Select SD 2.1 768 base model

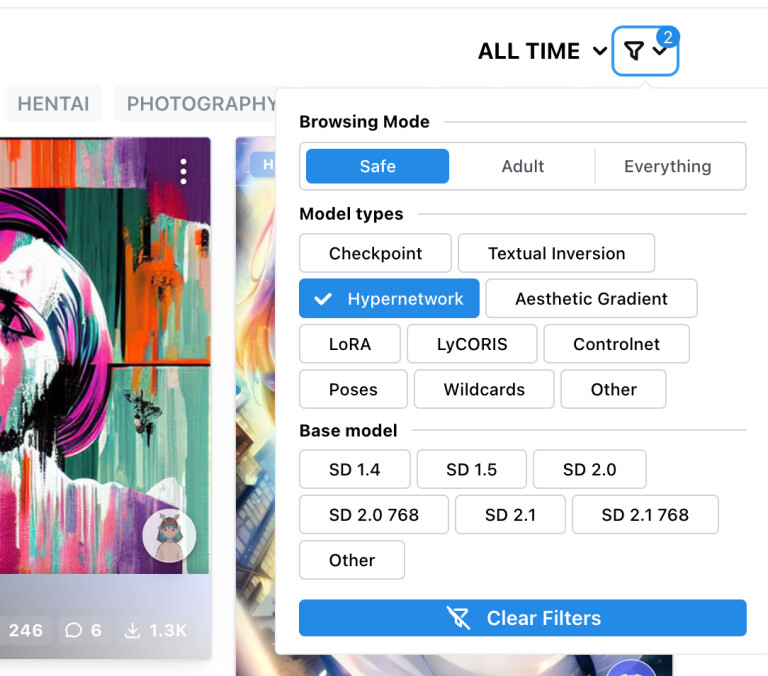click(x=645, y=514)
